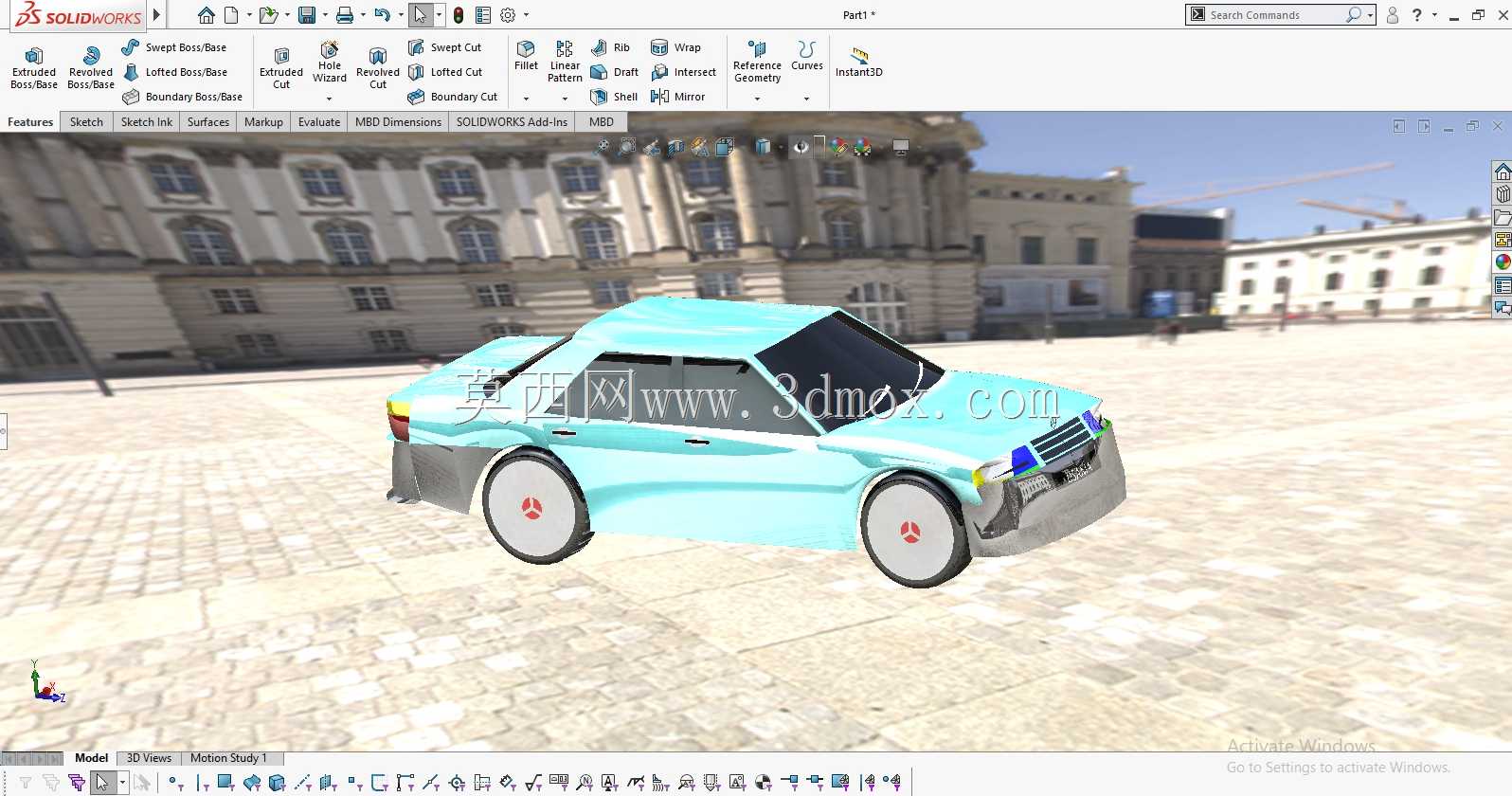Viewport: 1512px width, 796px height.
Task: Click the New document button
Action: point(231,15)
